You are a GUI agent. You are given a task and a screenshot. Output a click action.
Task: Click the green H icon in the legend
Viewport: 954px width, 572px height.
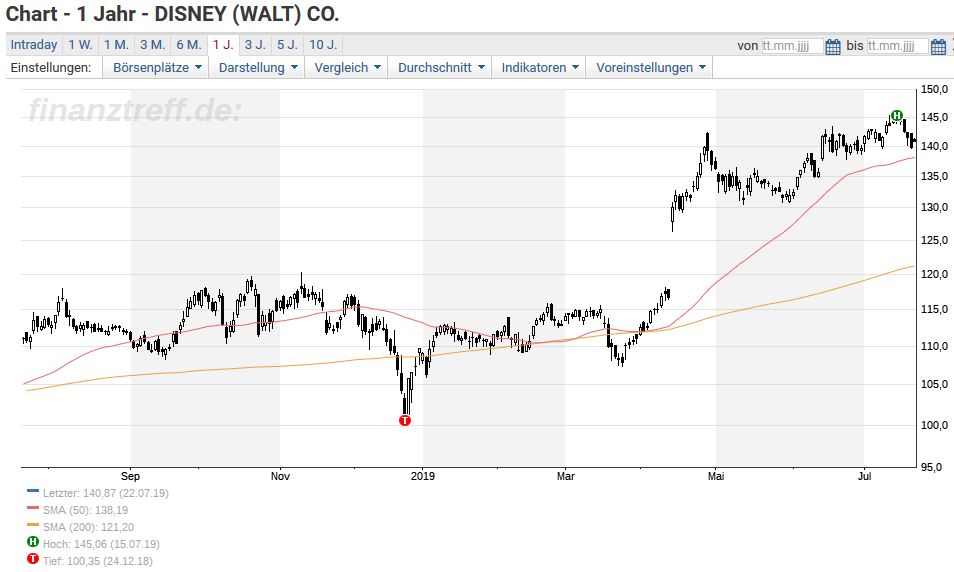[33, 542]
